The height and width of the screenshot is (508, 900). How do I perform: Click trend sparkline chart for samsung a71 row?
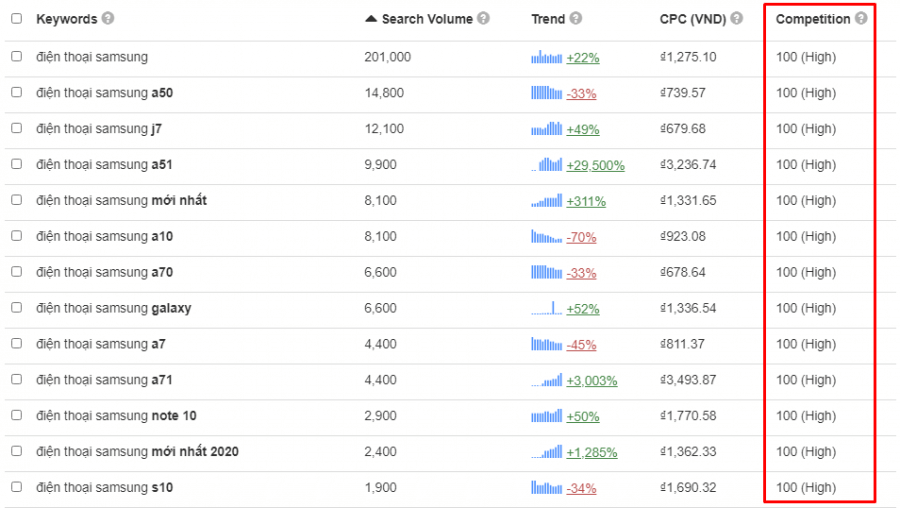point(547,380)
